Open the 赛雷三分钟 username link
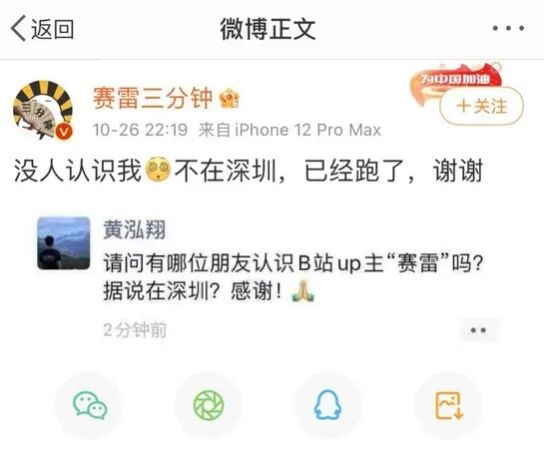Screen dimensions: 544x460 [x=152, y=99]
